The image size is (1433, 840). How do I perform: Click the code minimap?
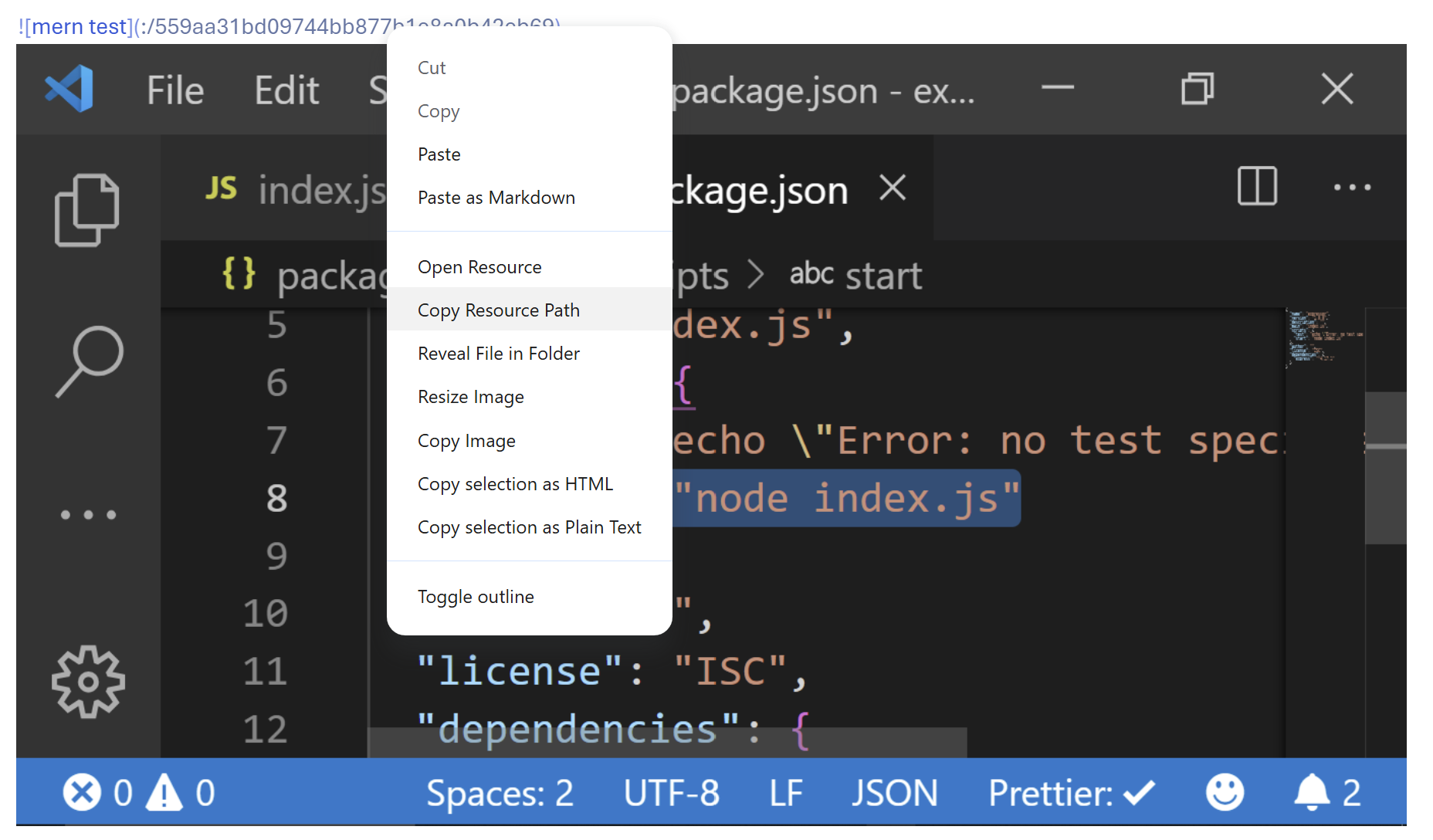pos(1325,337)
